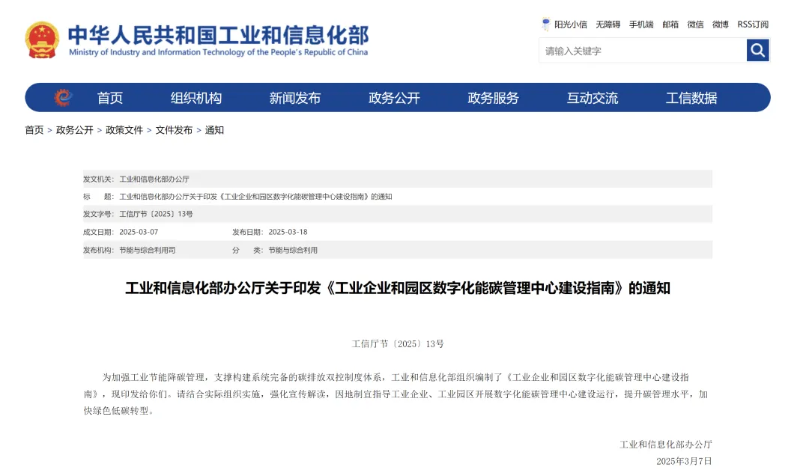Click 发布机构 value 节能与综合利用司

pos(147,250)
